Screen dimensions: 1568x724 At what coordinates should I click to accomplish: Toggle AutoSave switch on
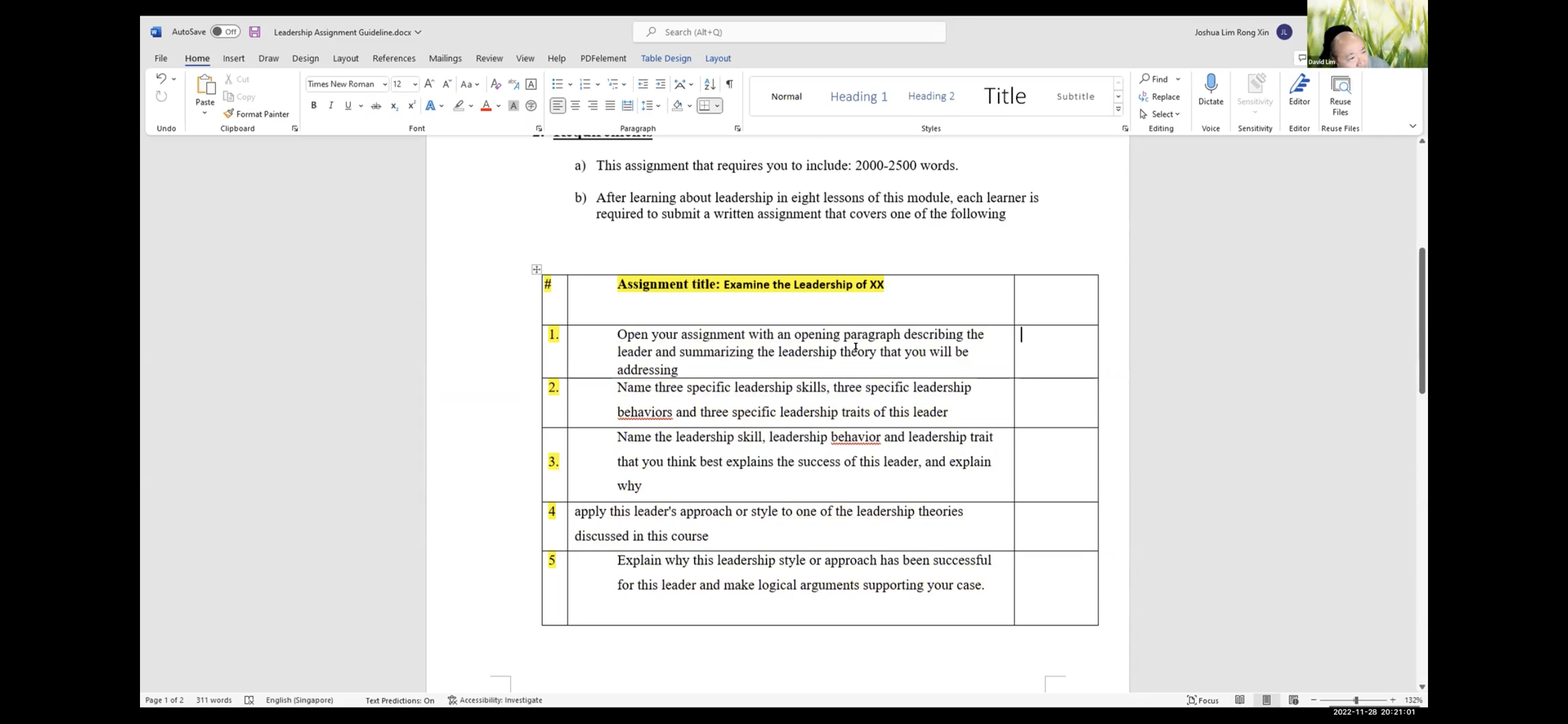pos(225,31)
